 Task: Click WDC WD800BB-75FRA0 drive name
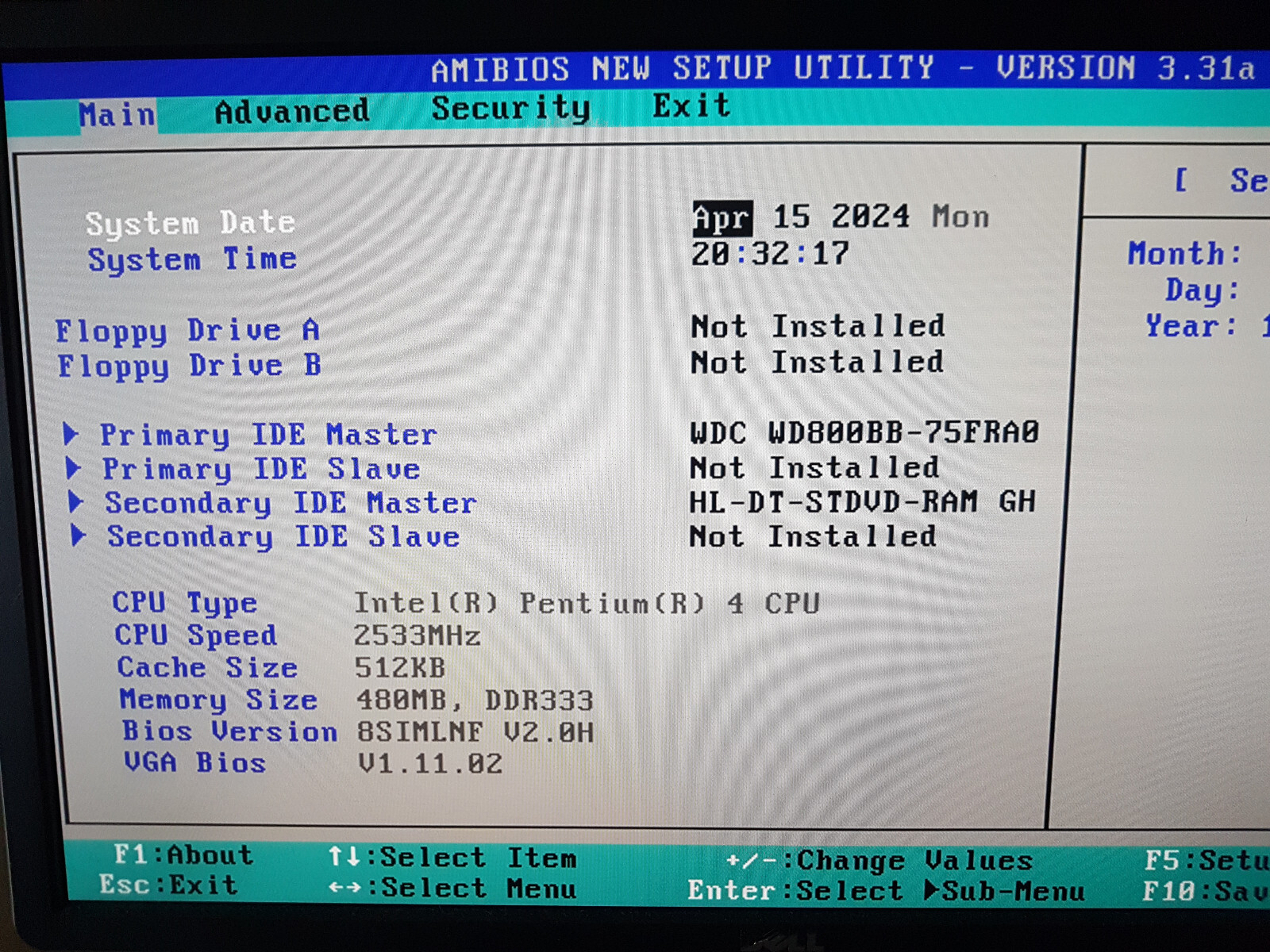pyautogui.click(x=864, y=432)
